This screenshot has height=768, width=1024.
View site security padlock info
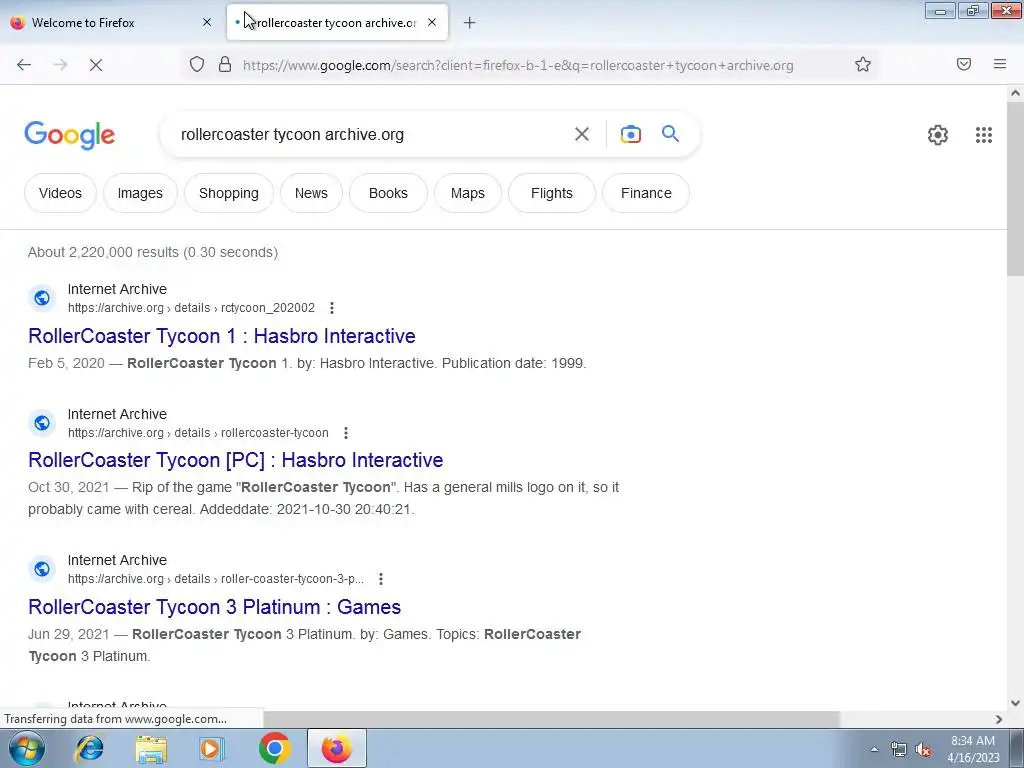point(225,65)
